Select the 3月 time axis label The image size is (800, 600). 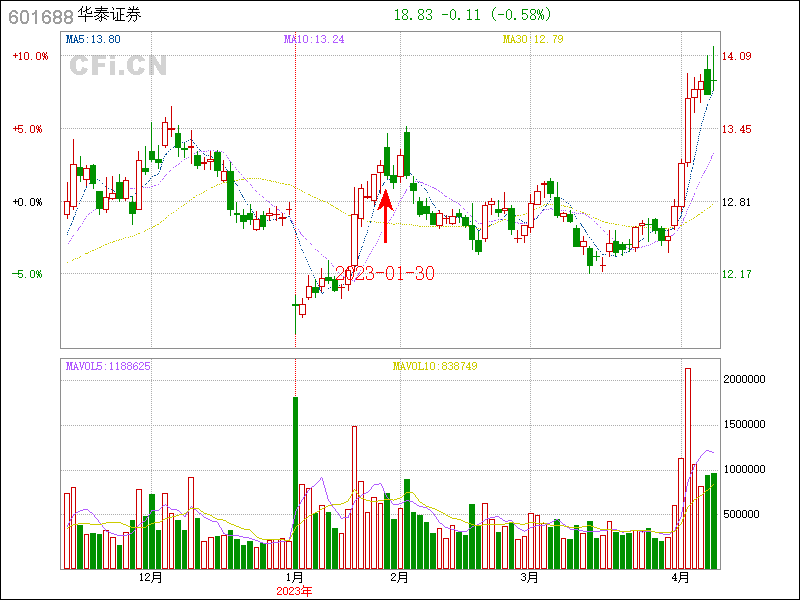[530, 577]
